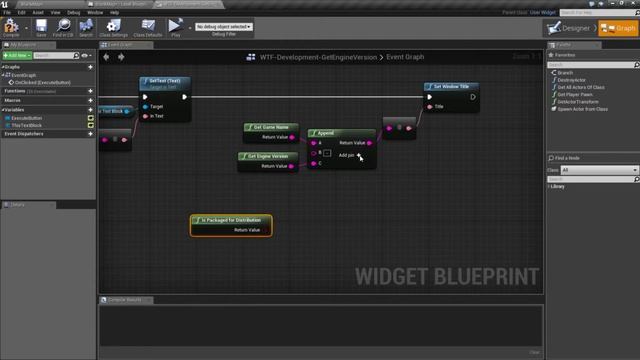This screenshot has height=360, width=640.
Task: Click the Title pin on Set Window Title
Action: [x=429, y=107]
